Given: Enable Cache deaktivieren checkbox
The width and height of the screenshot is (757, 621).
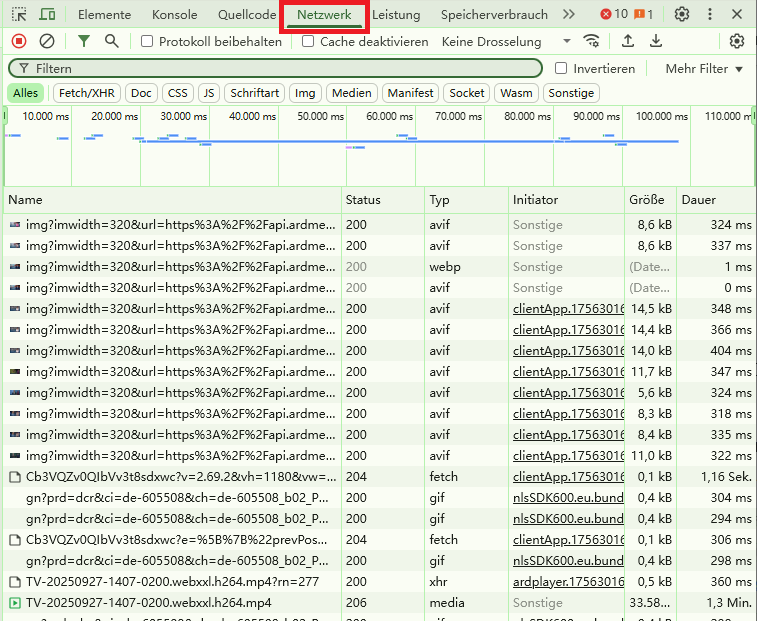Looking at the screenshot, I should click(308, 42).
